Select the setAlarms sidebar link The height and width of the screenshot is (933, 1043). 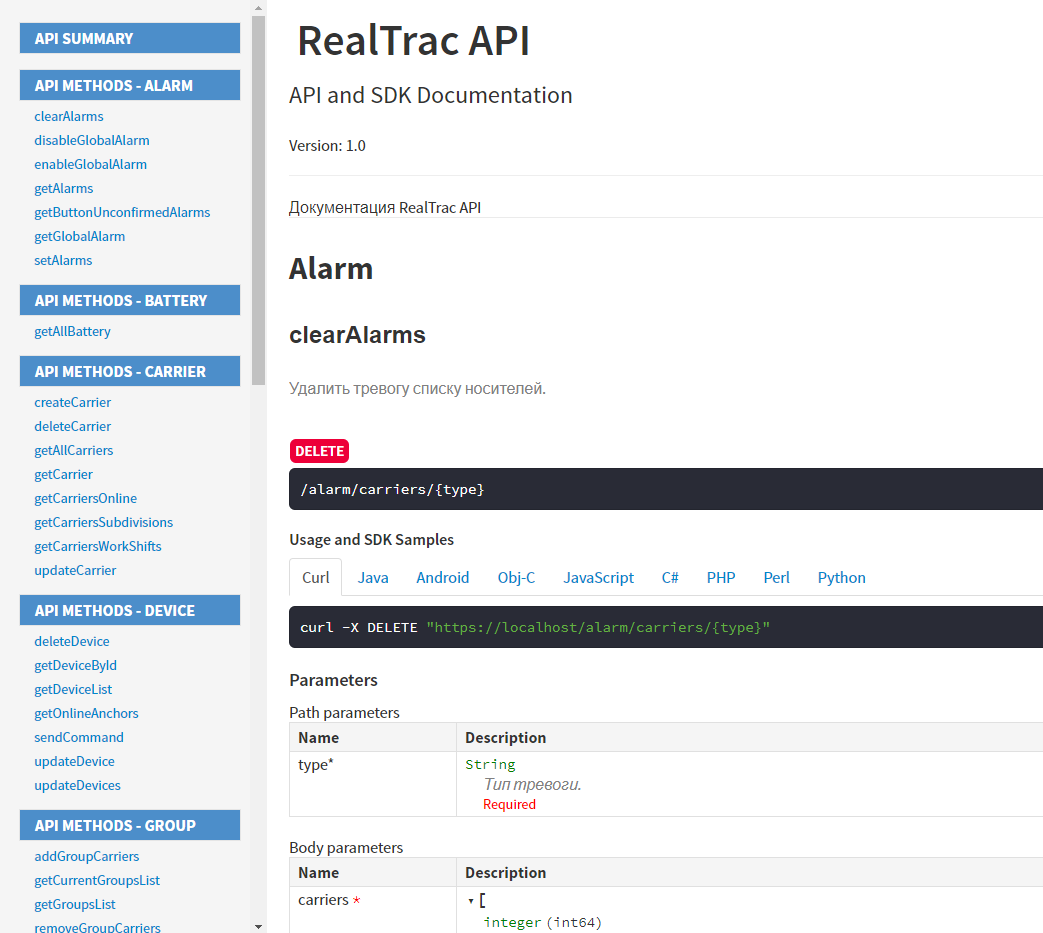click(x=63, y=260)
